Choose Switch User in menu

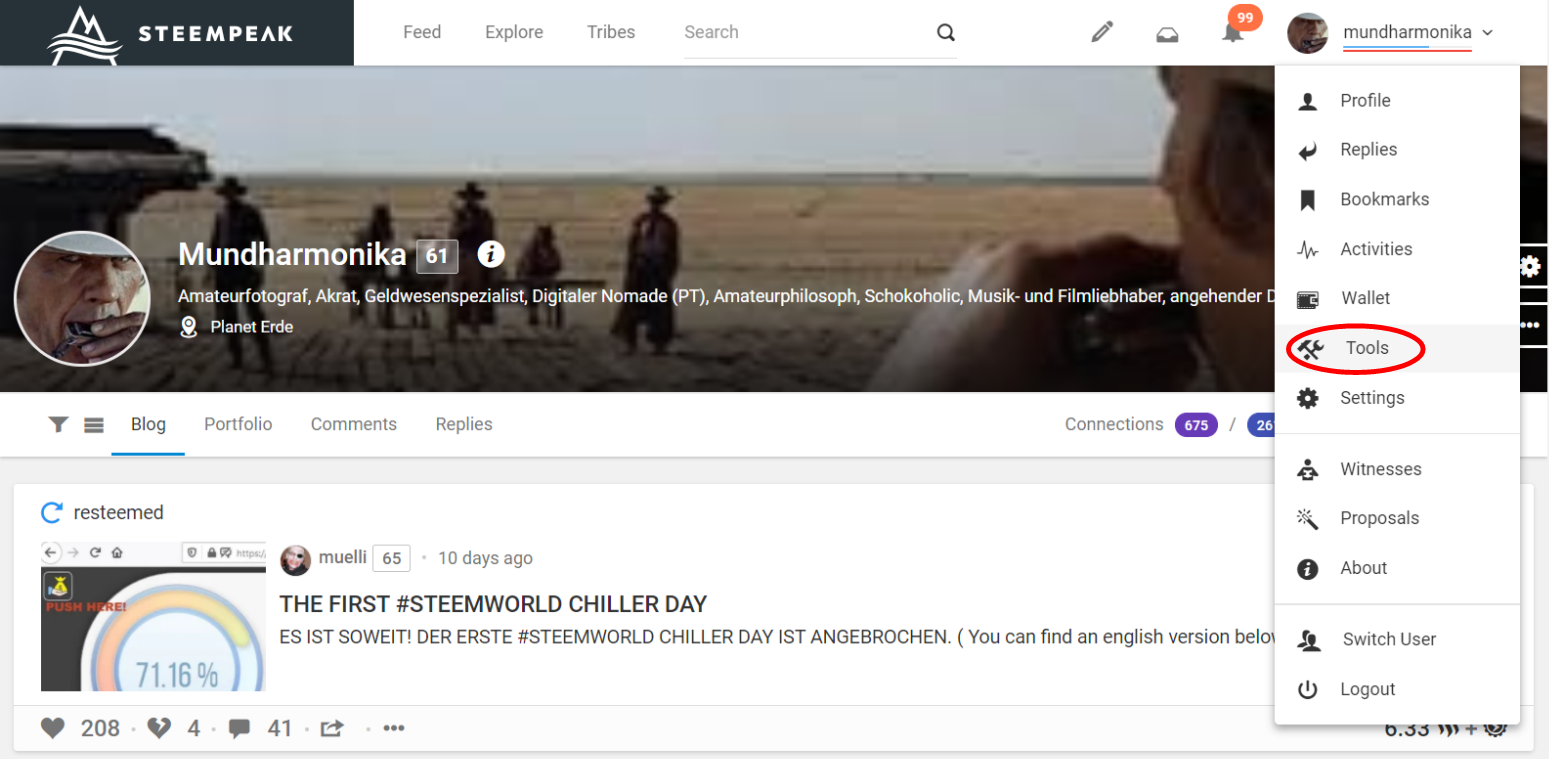[x=1397, y=639]
